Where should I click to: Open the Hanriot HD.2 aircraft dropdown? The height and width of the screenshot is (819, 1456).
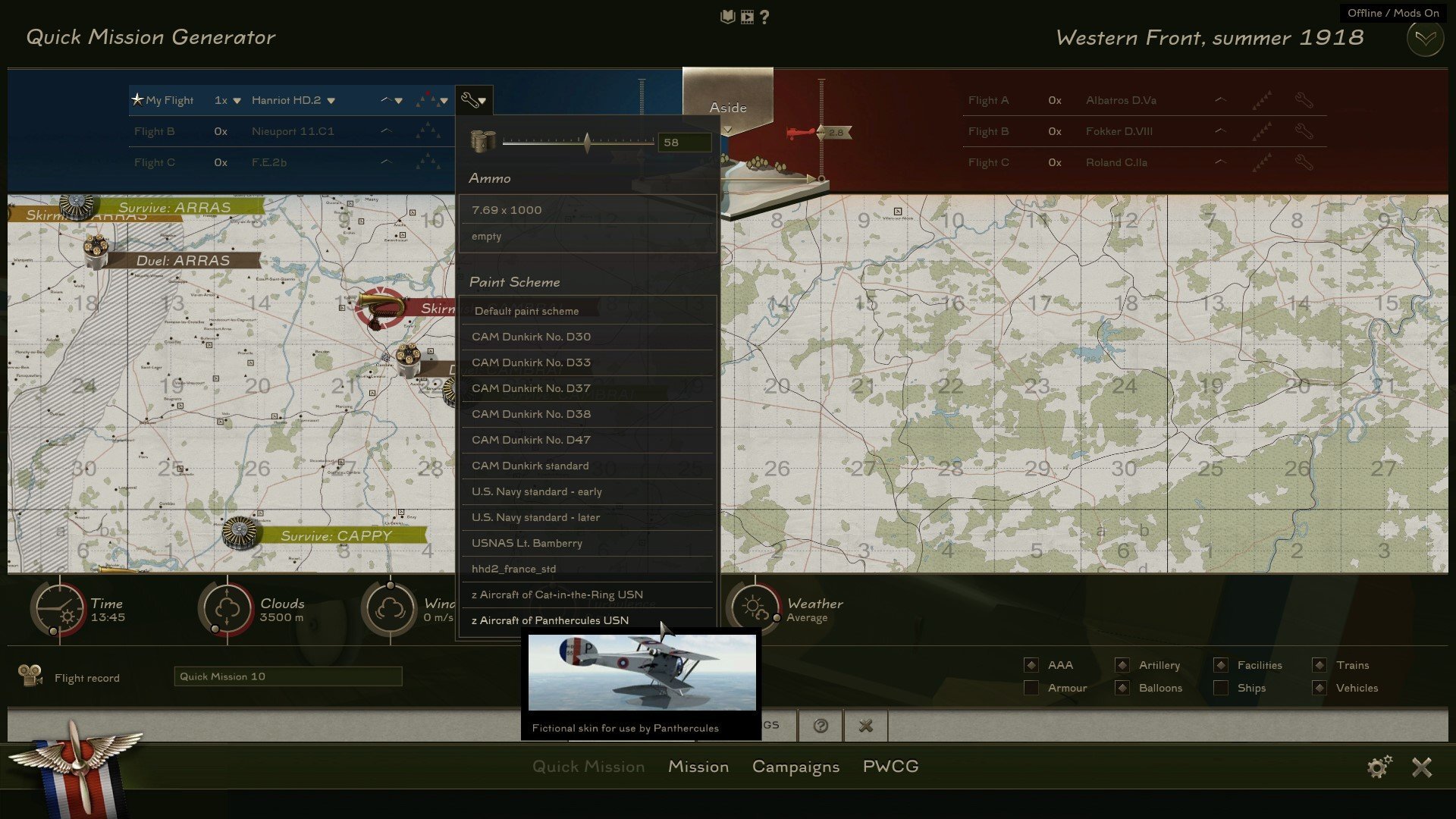click(293, 100)
